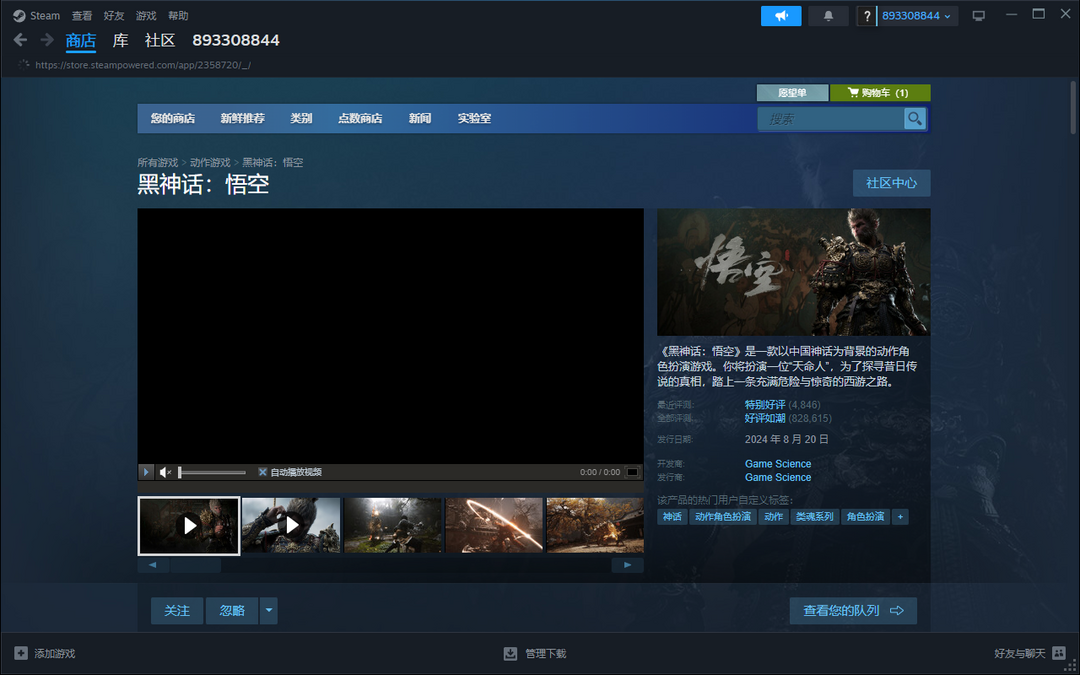Toggle video fullscreen icon
Viewport: 1080px width, 675px height.
point(632,472)
